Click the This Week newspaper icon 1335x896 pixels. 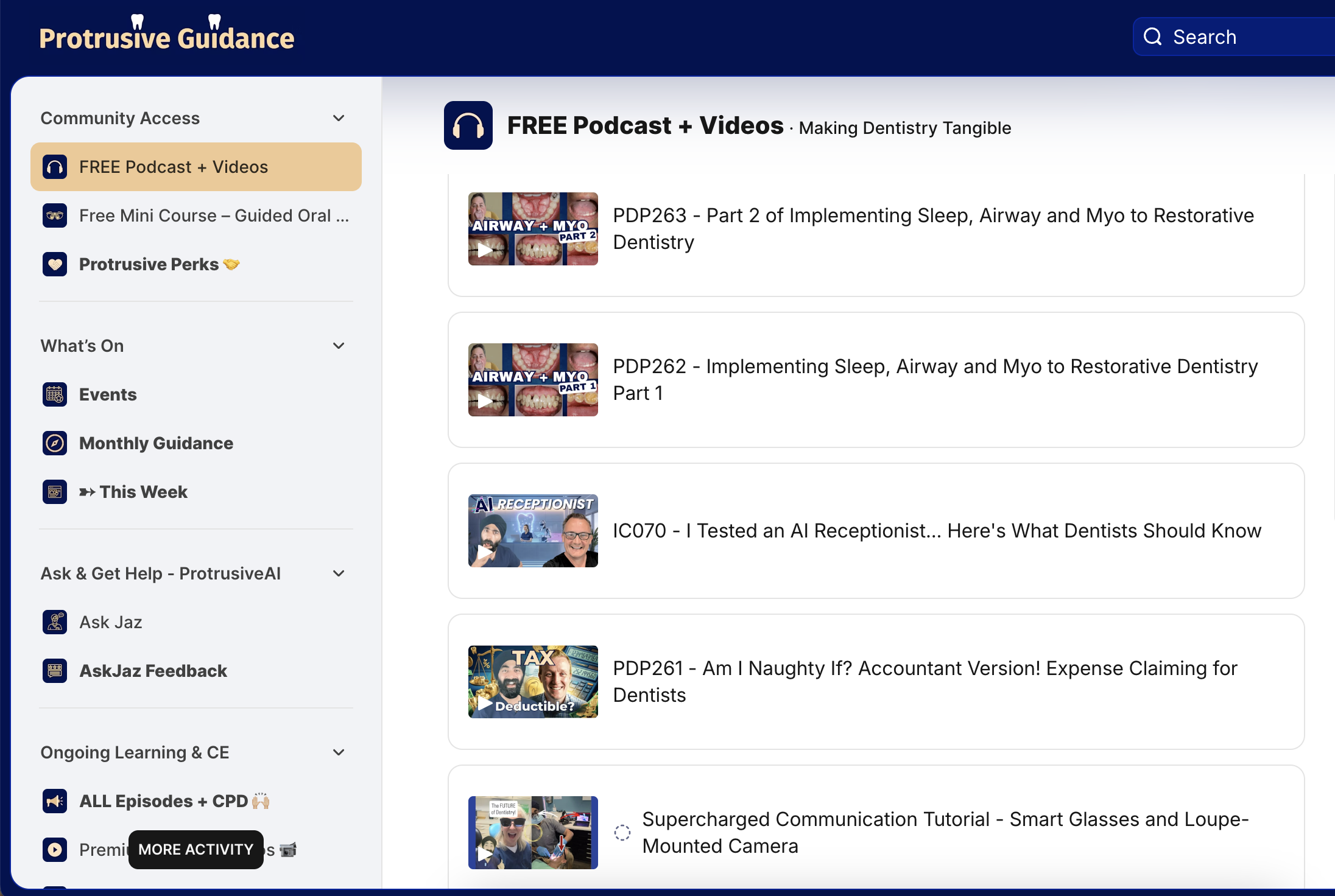tap(55, 492)
